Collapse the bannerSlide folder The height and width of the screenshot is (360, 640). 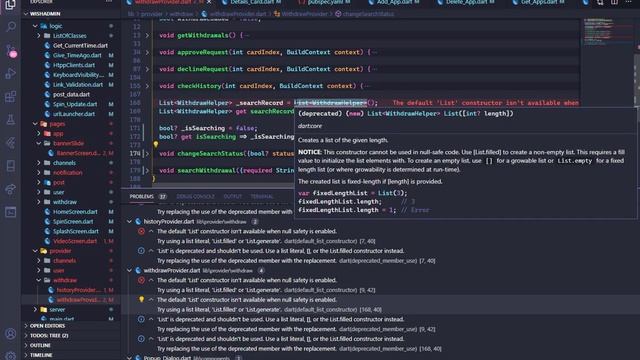pos(39,143)
